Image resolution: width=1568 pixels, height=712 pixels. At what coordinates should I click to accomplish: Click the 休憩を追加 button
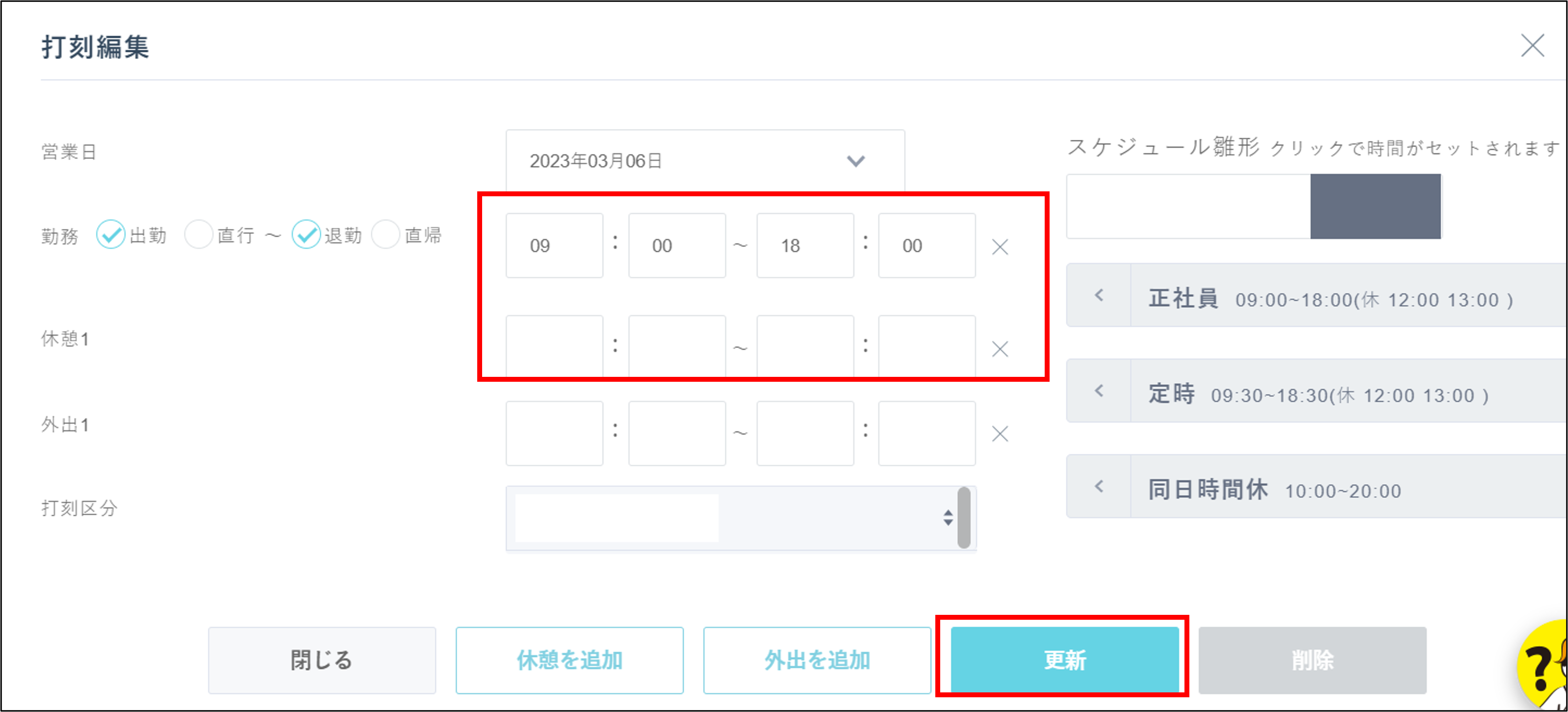pyautogui.click(x=569, y=659)
